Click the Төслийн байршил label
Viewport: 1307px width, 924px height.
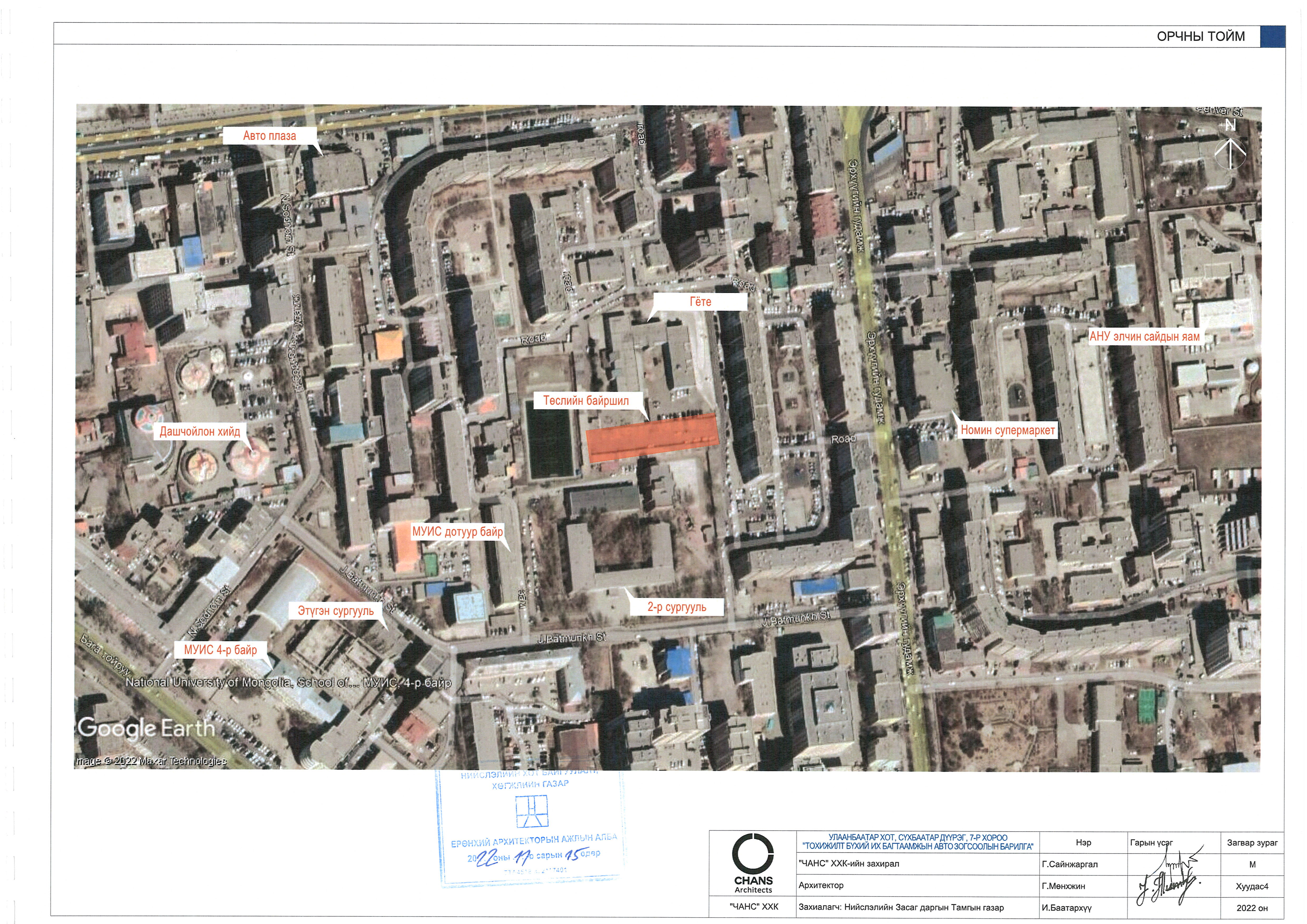586,401
